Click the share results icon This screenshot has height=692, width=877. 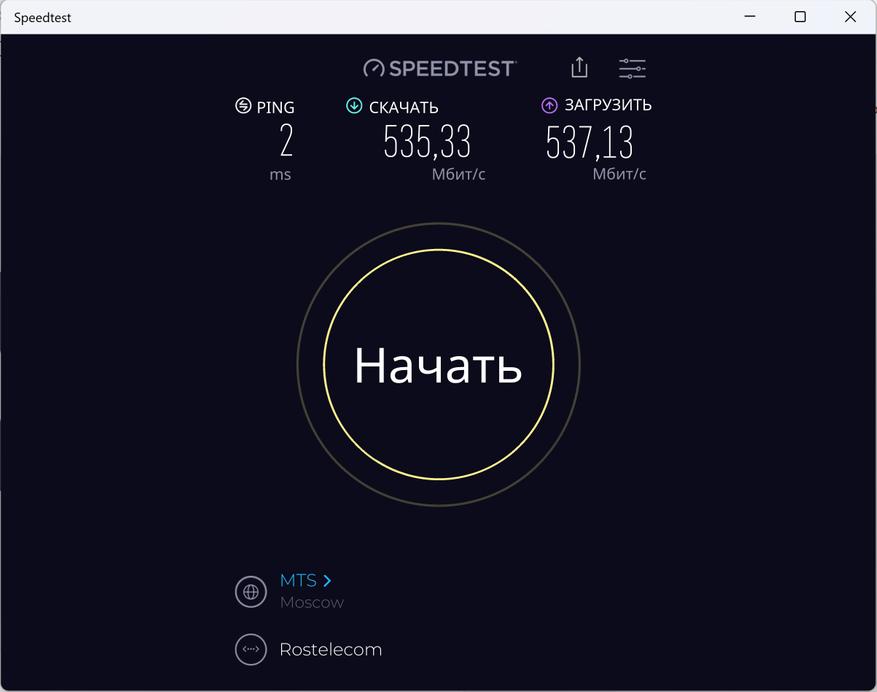click(579, 68)
